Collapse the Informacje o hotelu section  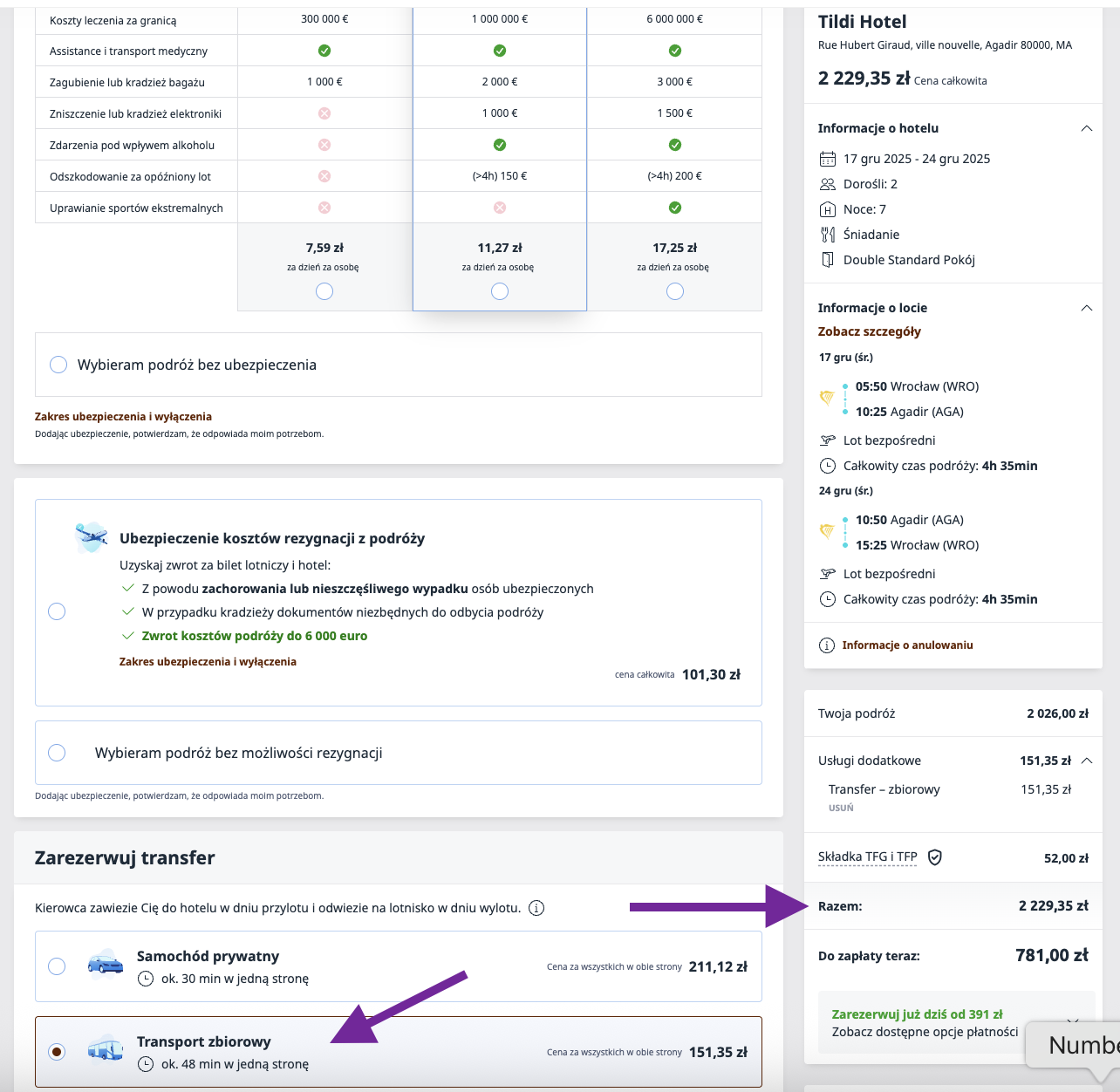tap(1087, 128)
